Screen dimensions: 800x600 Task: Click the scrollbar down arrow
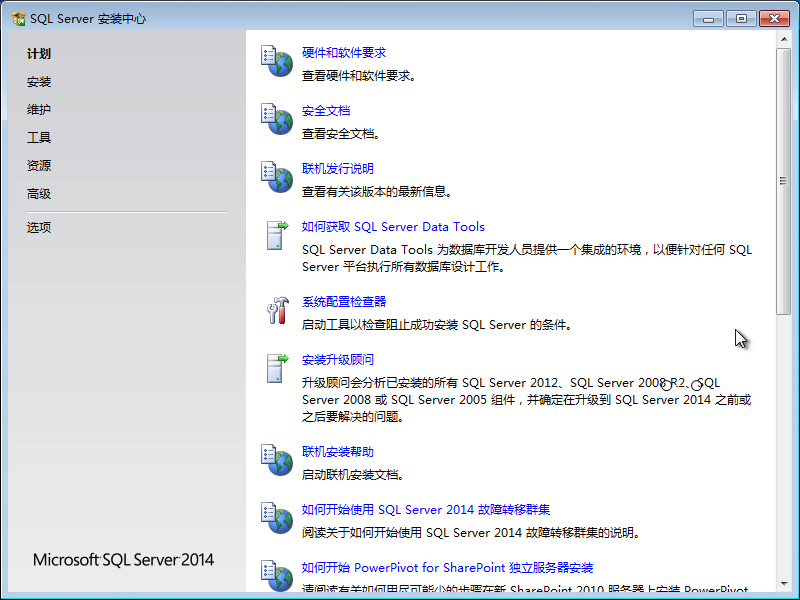click(784, 584)
